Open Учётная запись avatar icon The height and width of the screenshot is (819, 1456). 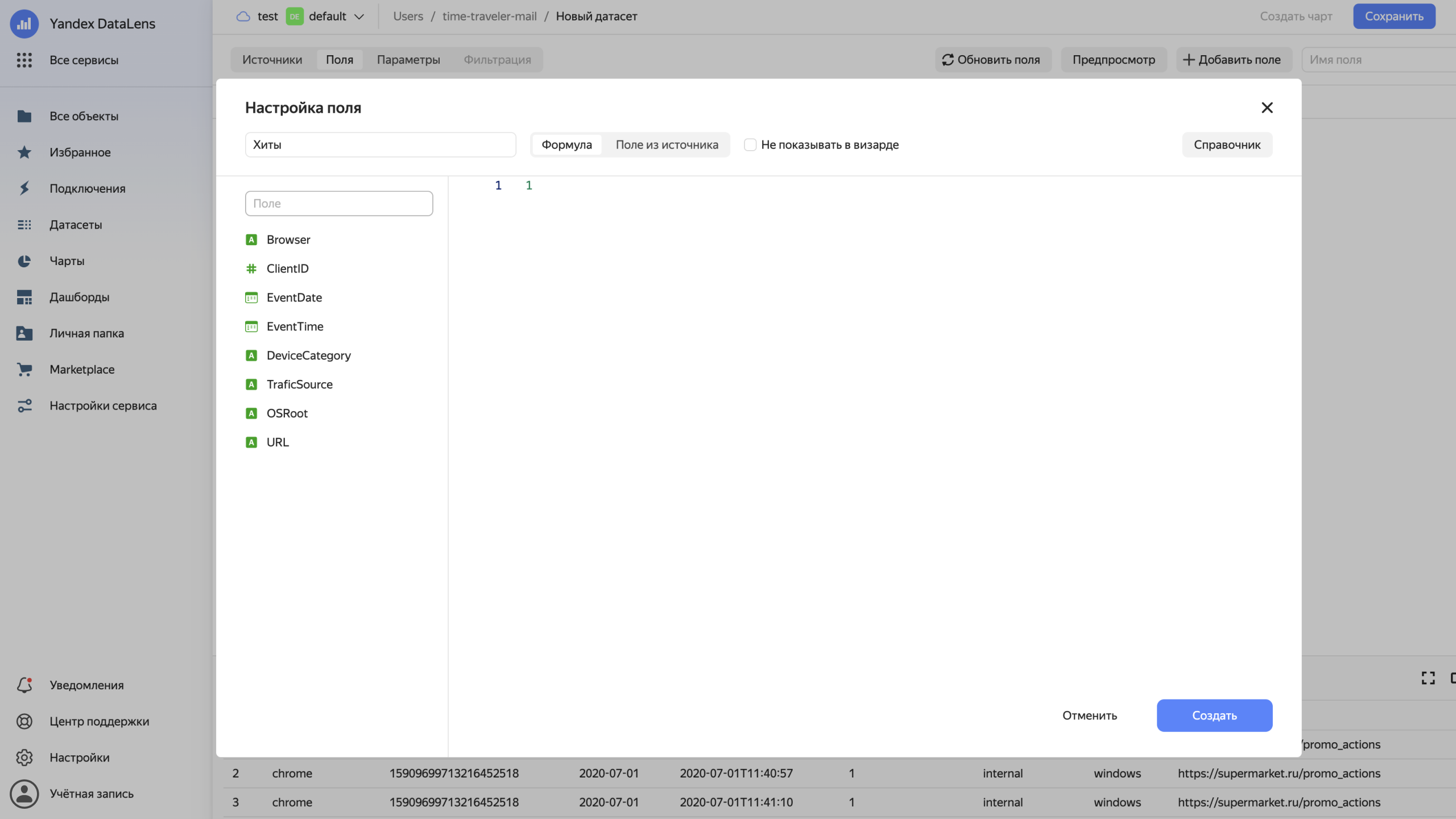(24, 793)
